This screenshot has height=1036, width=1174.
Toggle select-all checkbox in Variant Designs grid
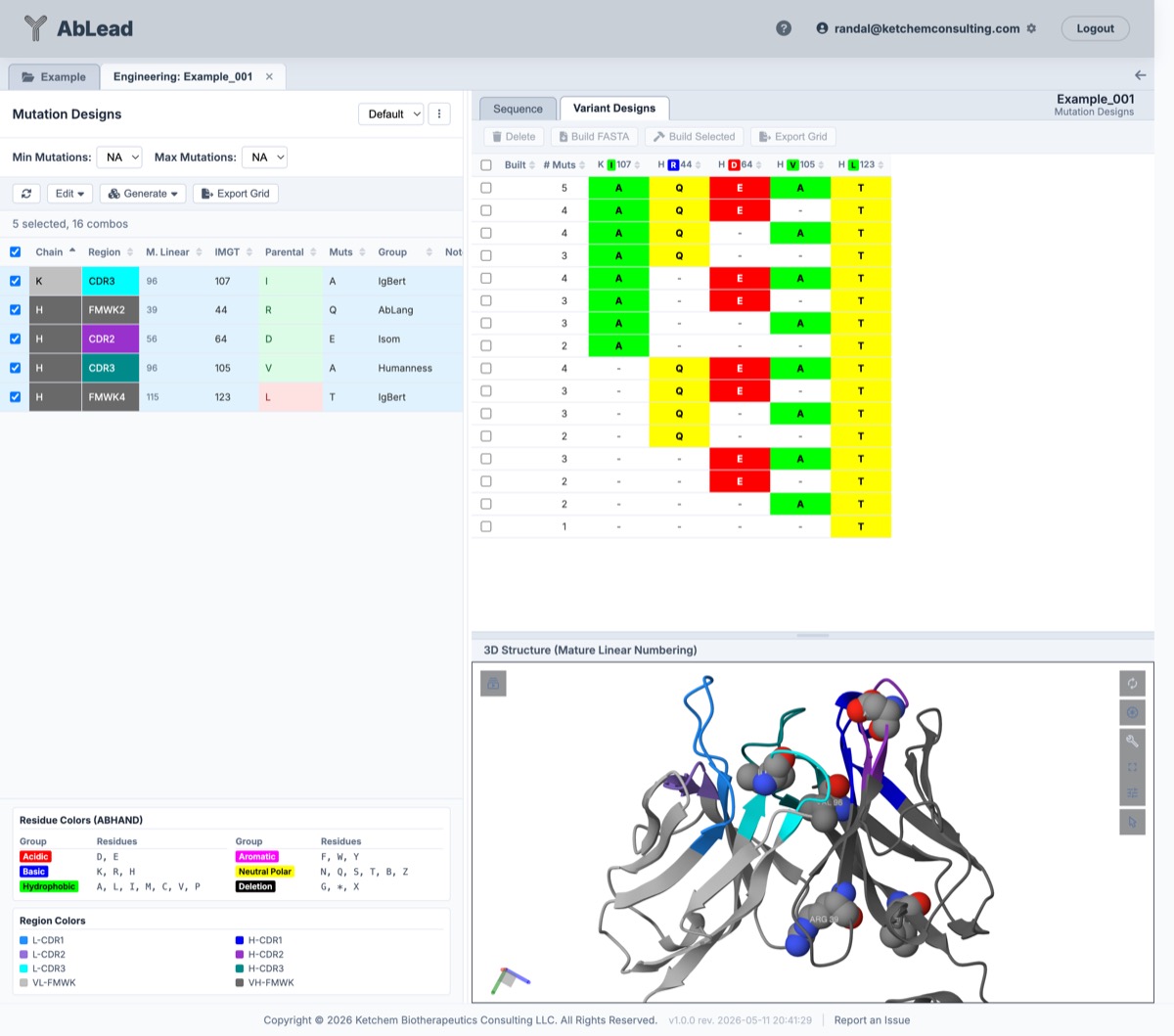(x=486, y=165)
